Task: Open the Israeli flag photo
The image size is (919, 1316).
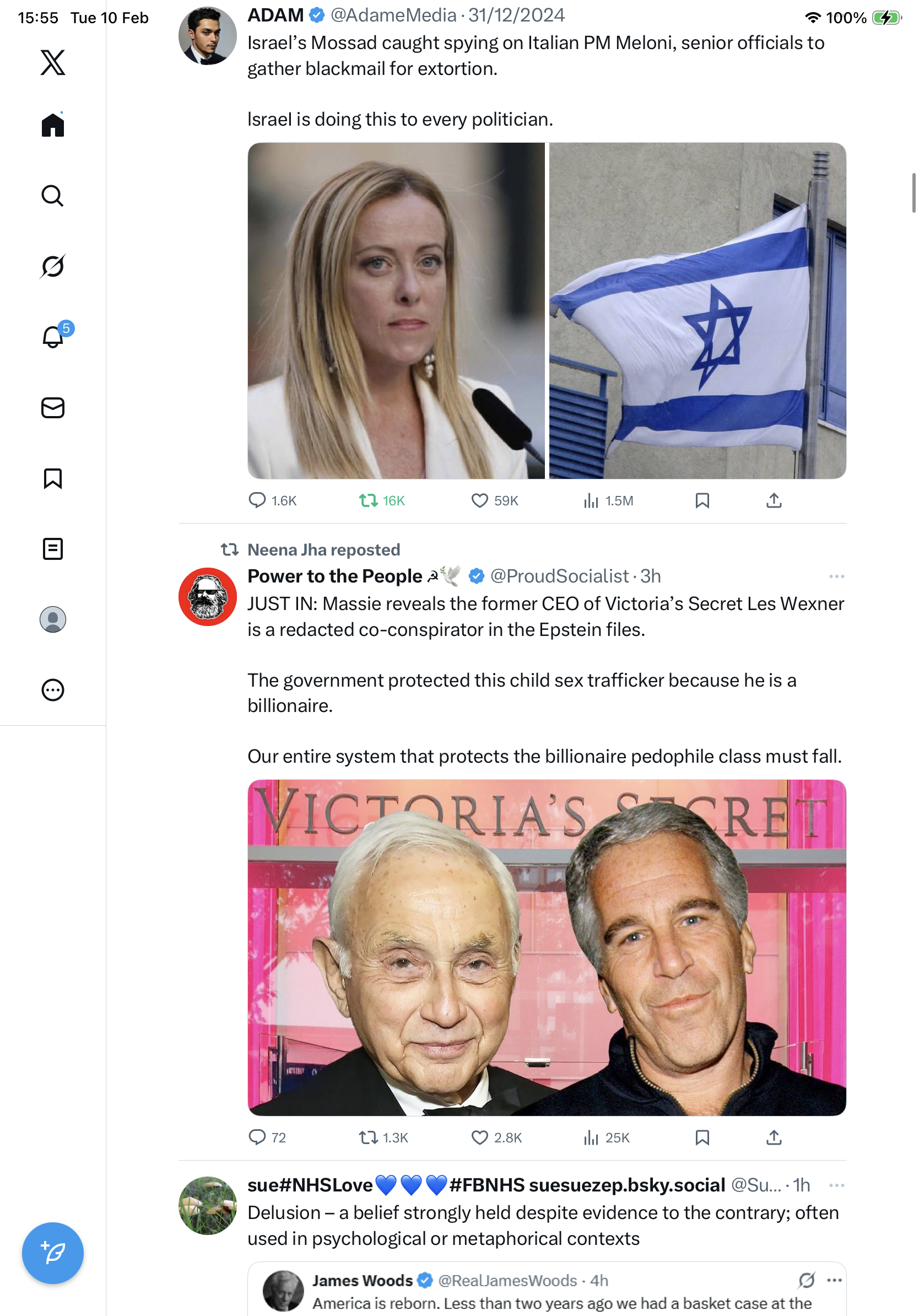Action: (x=698, y=311)
